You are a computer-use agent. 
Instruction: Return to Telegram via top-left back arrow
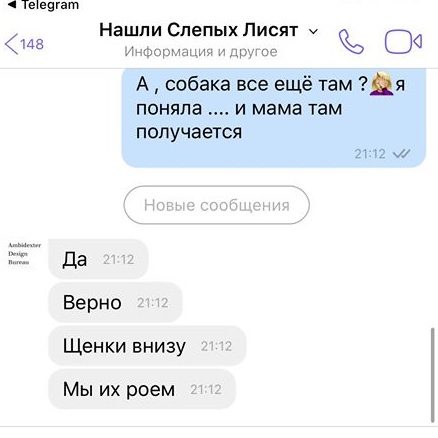coord(43,5)
